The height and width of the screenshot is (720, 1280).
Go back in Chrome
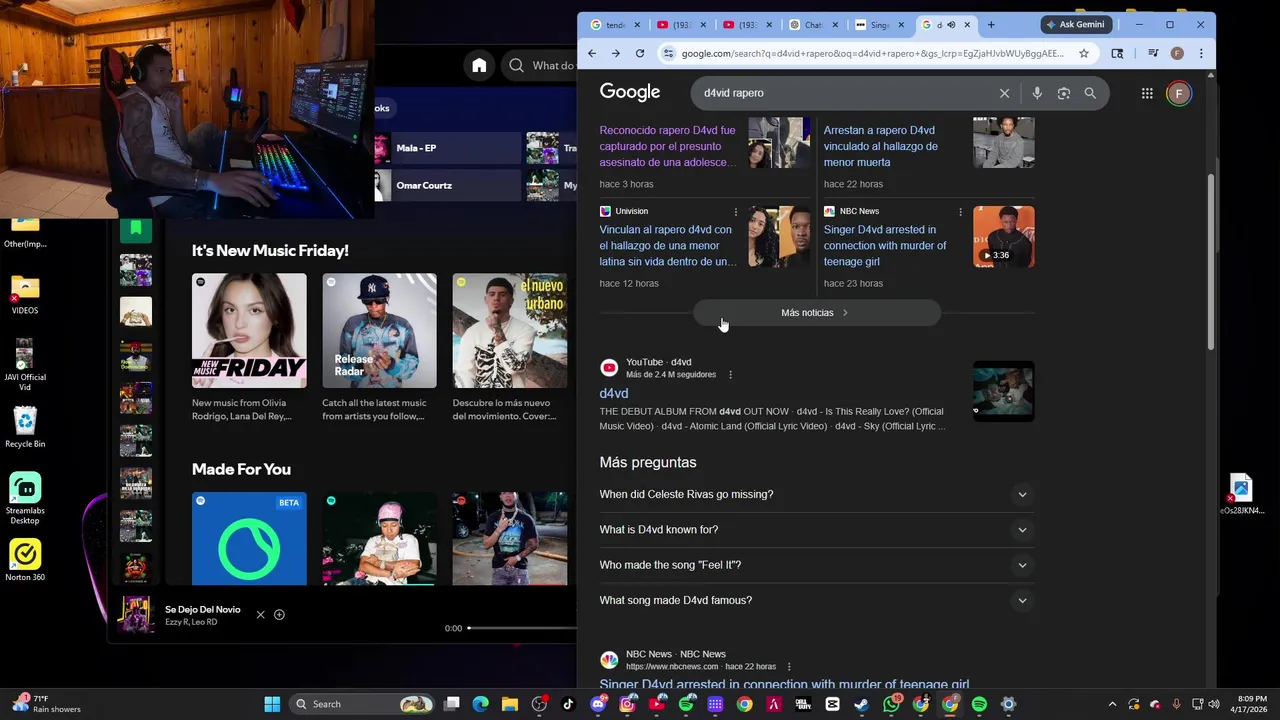[x=592, y=53]
